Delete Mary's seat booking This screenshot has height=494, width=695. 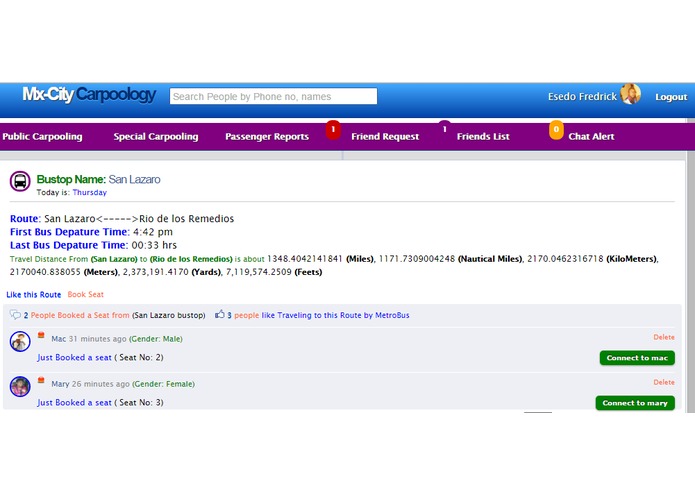(x=664, y=382)
